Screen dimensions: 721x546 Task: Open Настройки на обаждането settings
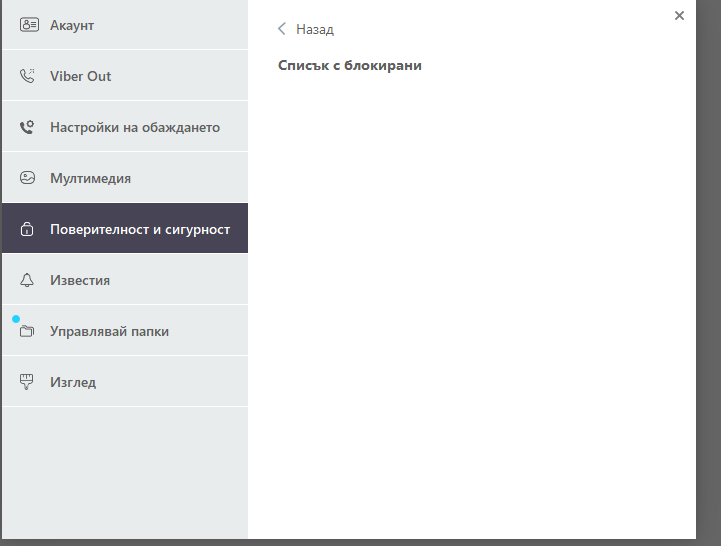(135, 127)
